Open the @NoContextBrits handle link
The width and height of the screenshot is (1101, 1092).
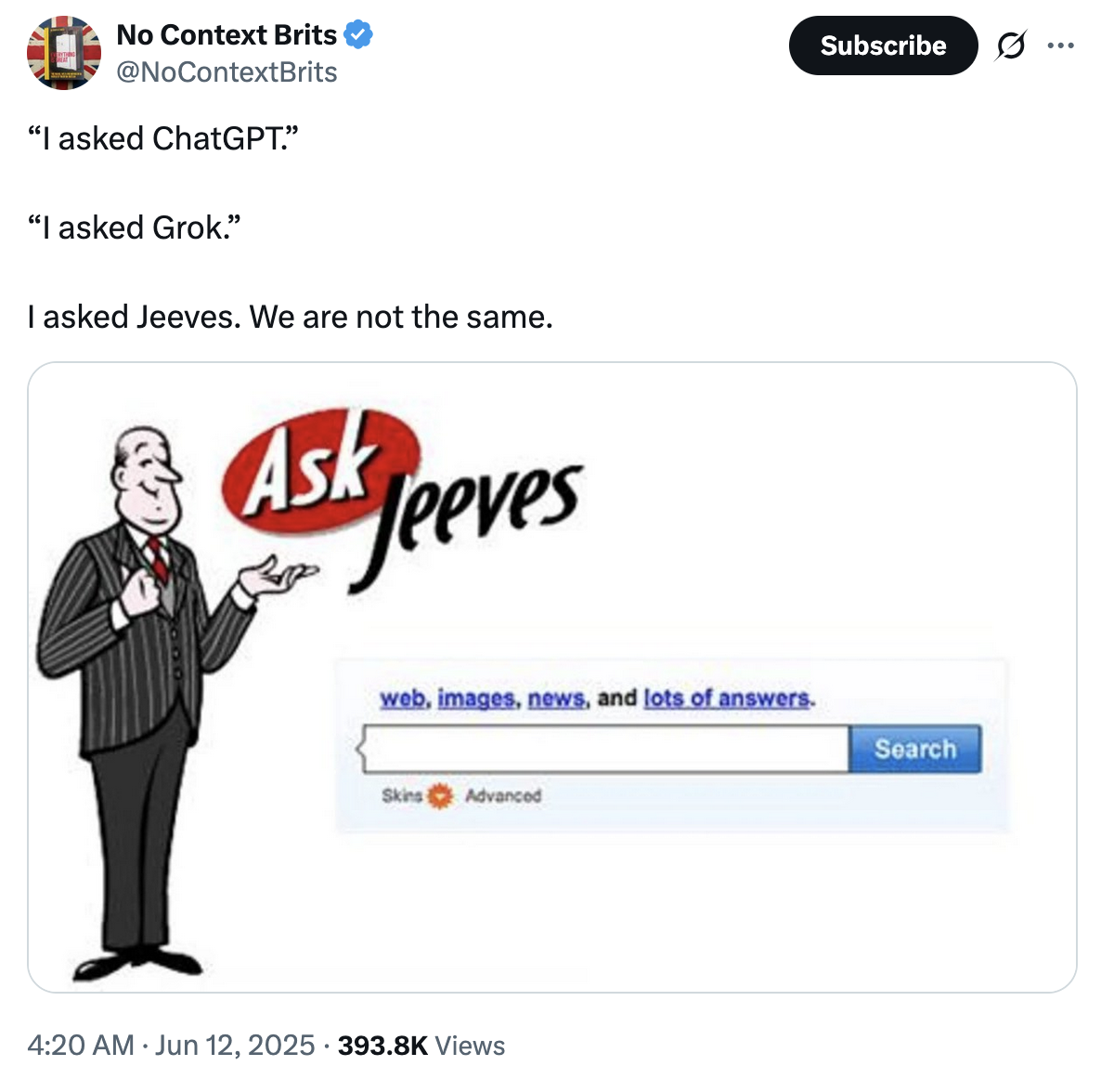pyautogui.click(x=227, y=72)
